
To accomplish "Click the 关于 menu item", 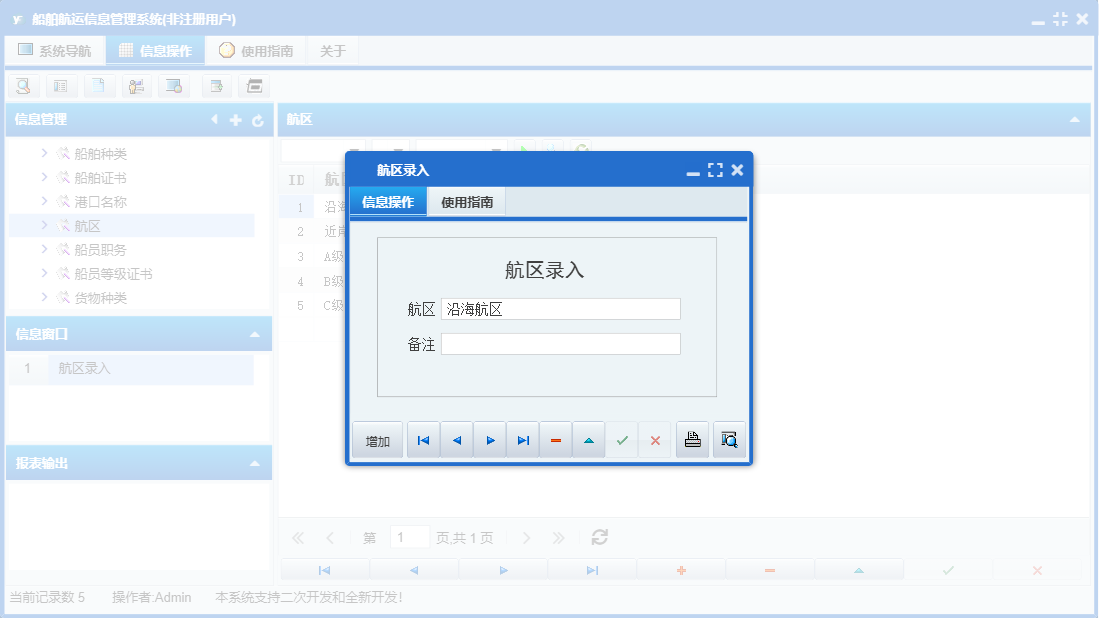I will 332,49.
